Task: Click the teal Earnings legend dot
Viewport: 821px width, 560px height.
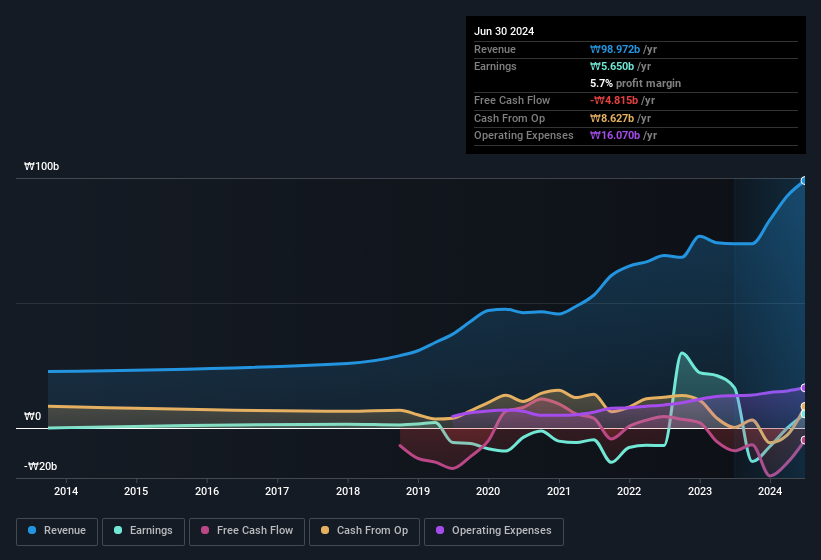Action: pyautogui.click(x=118, y=530)
